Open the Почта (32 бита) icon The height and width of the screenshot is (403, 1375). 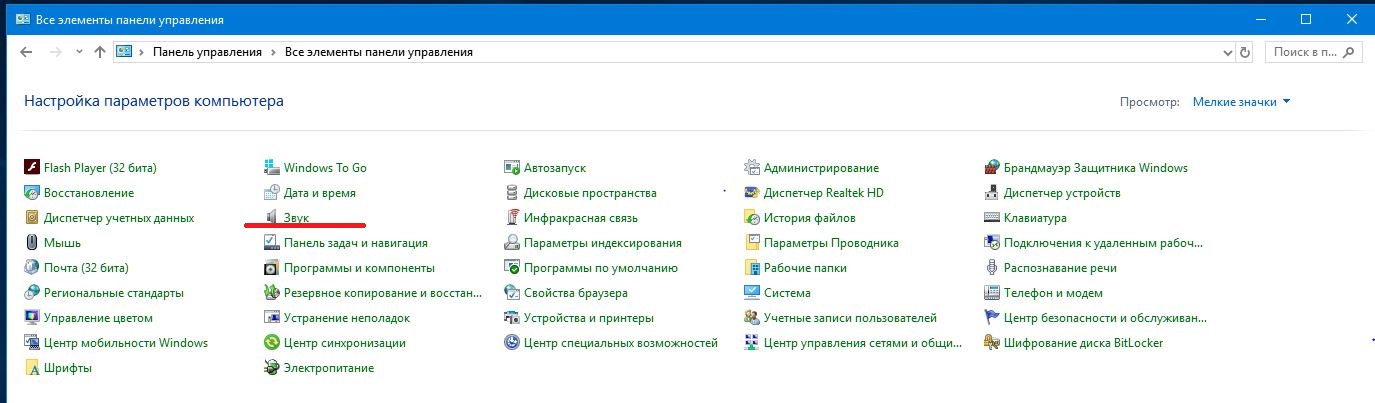pos(32,268)
